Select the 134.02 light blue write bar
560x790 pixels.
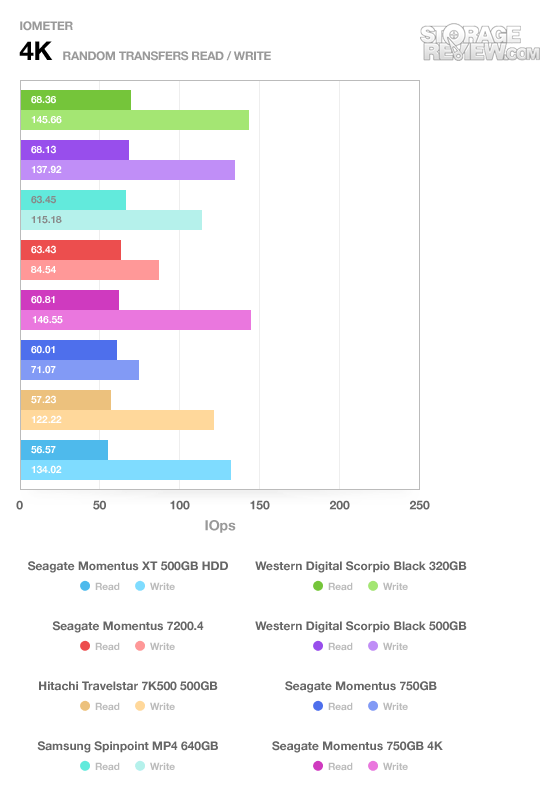coord(126,470)
